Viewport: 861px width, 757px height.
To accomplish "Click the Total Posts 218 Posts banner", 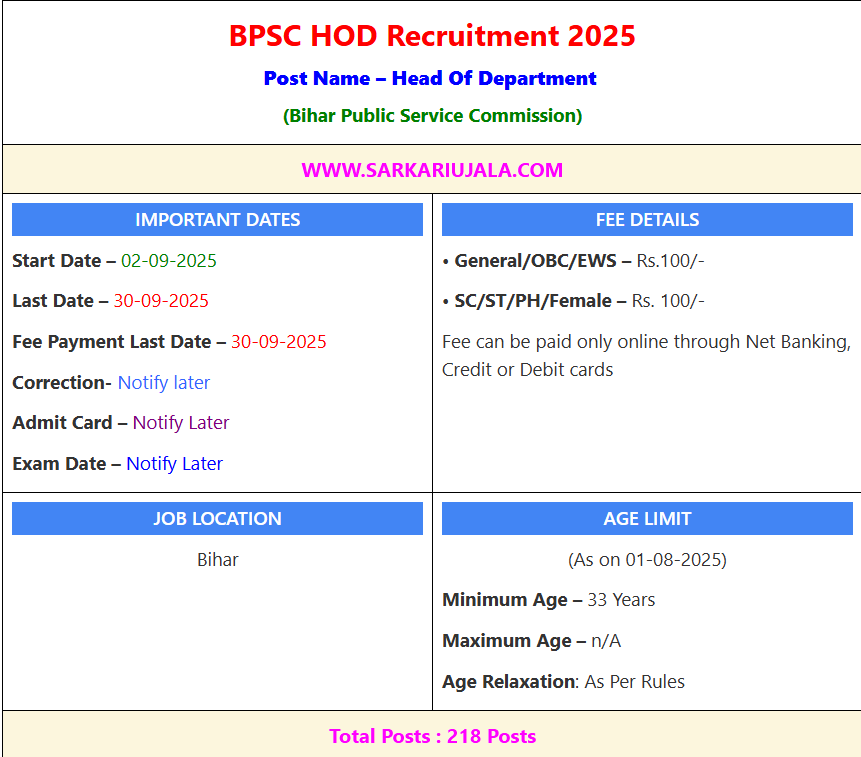I will [x=432, y=737].
